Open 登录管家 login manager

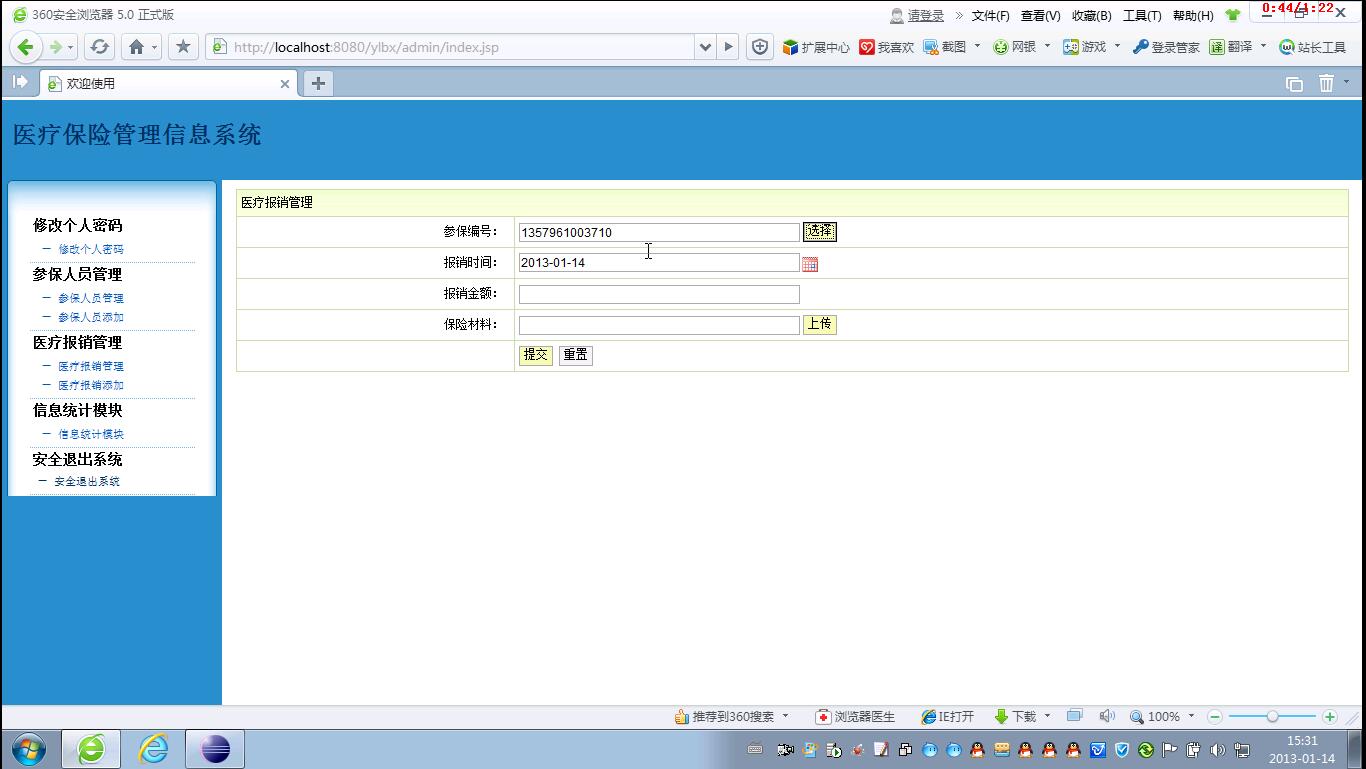point(1166,47)
